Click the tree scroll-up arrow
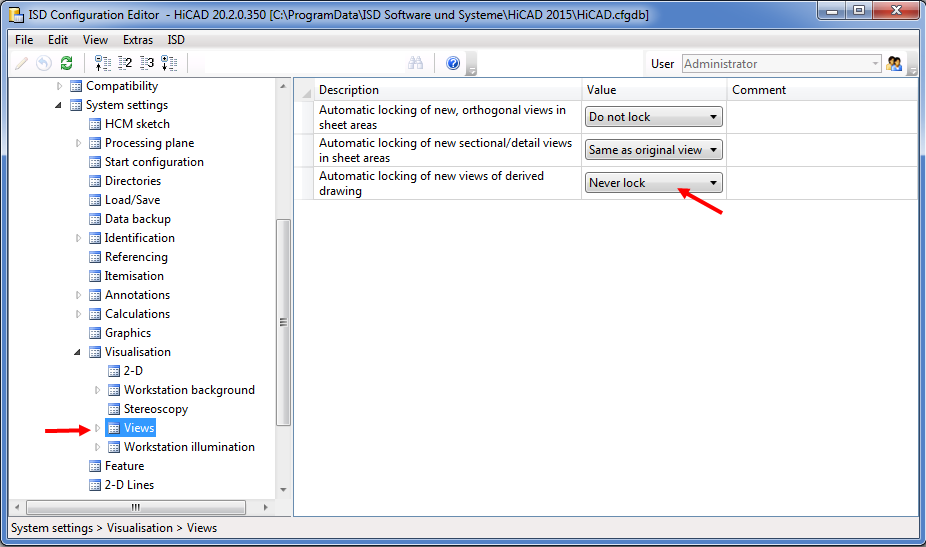This screenshot has height=547, width=926. tap(283, 86)
